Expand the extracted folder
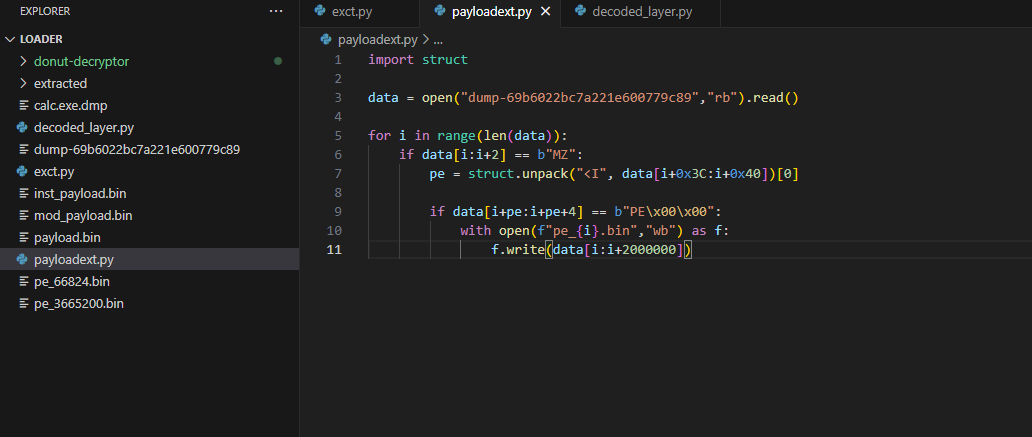 click(x=60, y=83)
